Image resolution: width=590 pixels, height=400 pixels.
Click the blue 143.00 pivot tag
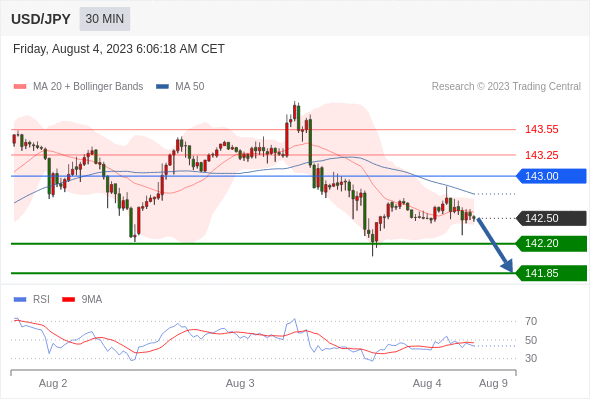[551, 176]
